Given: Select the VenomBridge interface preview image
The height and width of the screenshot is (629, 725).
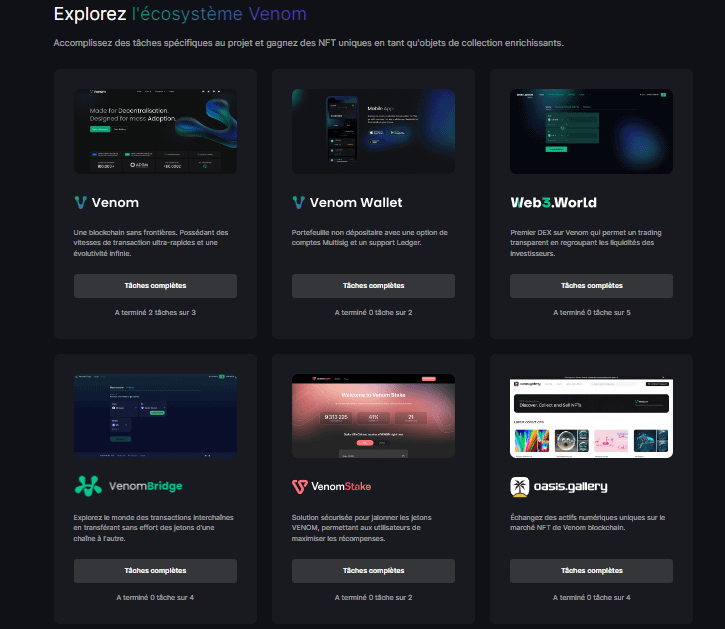Looking at the screenshot, I should tap(155, 415).
